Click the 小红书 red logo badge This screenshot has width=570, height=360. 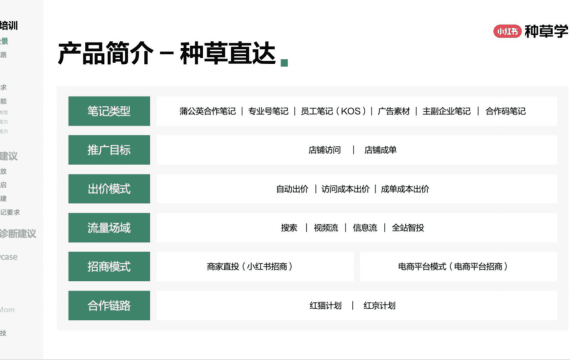click(507, 32)
